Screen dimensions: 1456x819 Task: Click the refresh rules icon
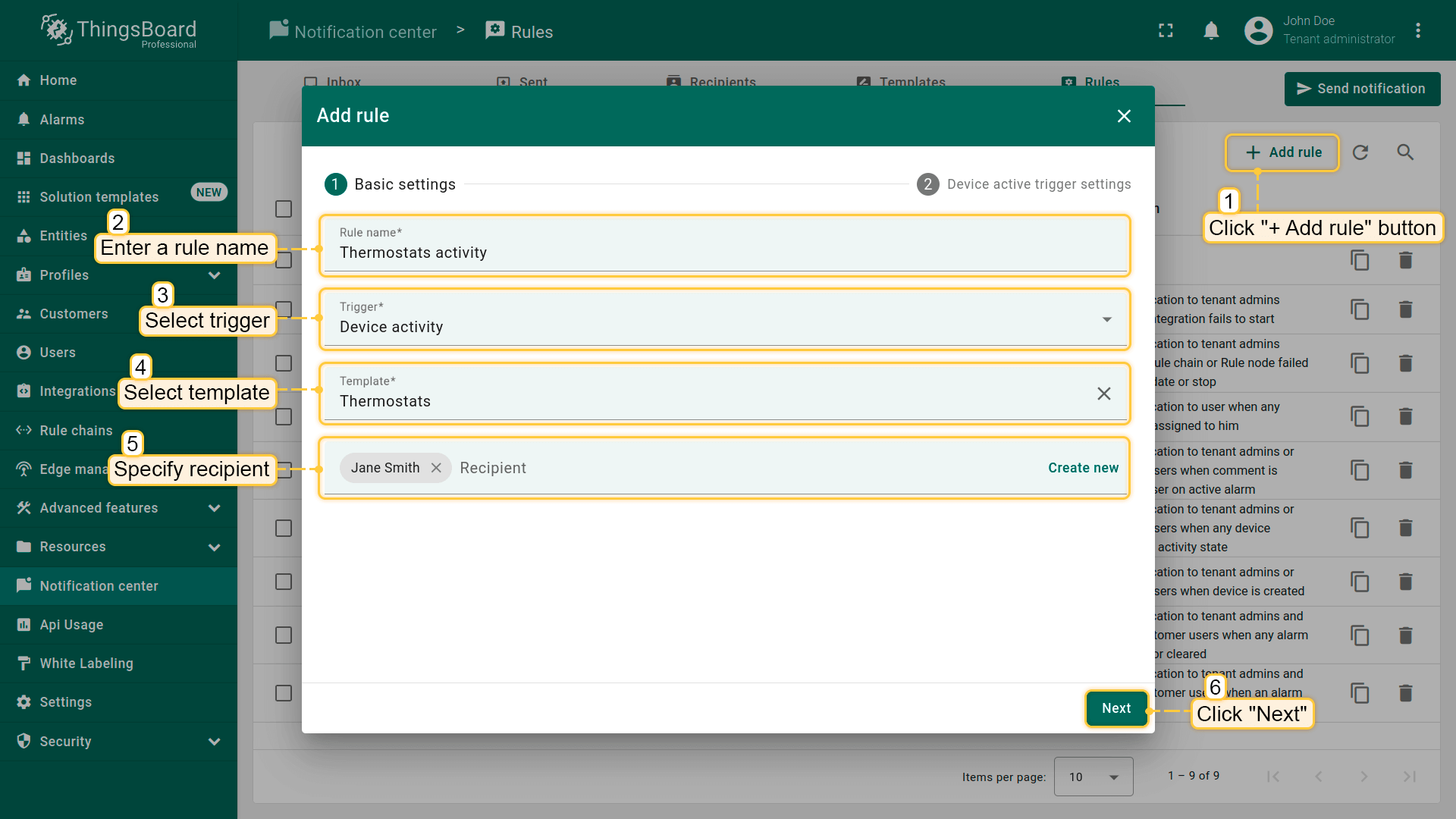(1360, 152)
